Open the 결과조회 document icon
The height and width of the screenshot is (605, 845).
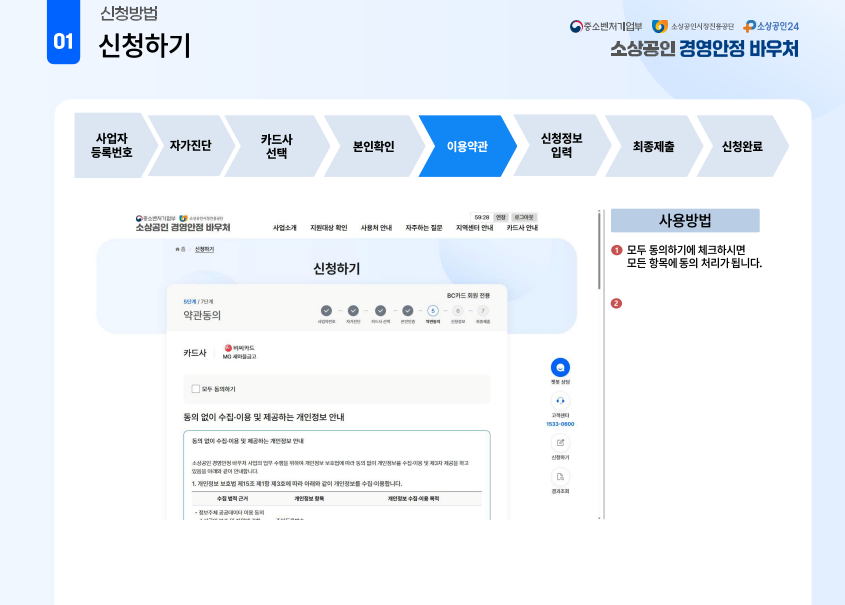(x=560, y=477)
